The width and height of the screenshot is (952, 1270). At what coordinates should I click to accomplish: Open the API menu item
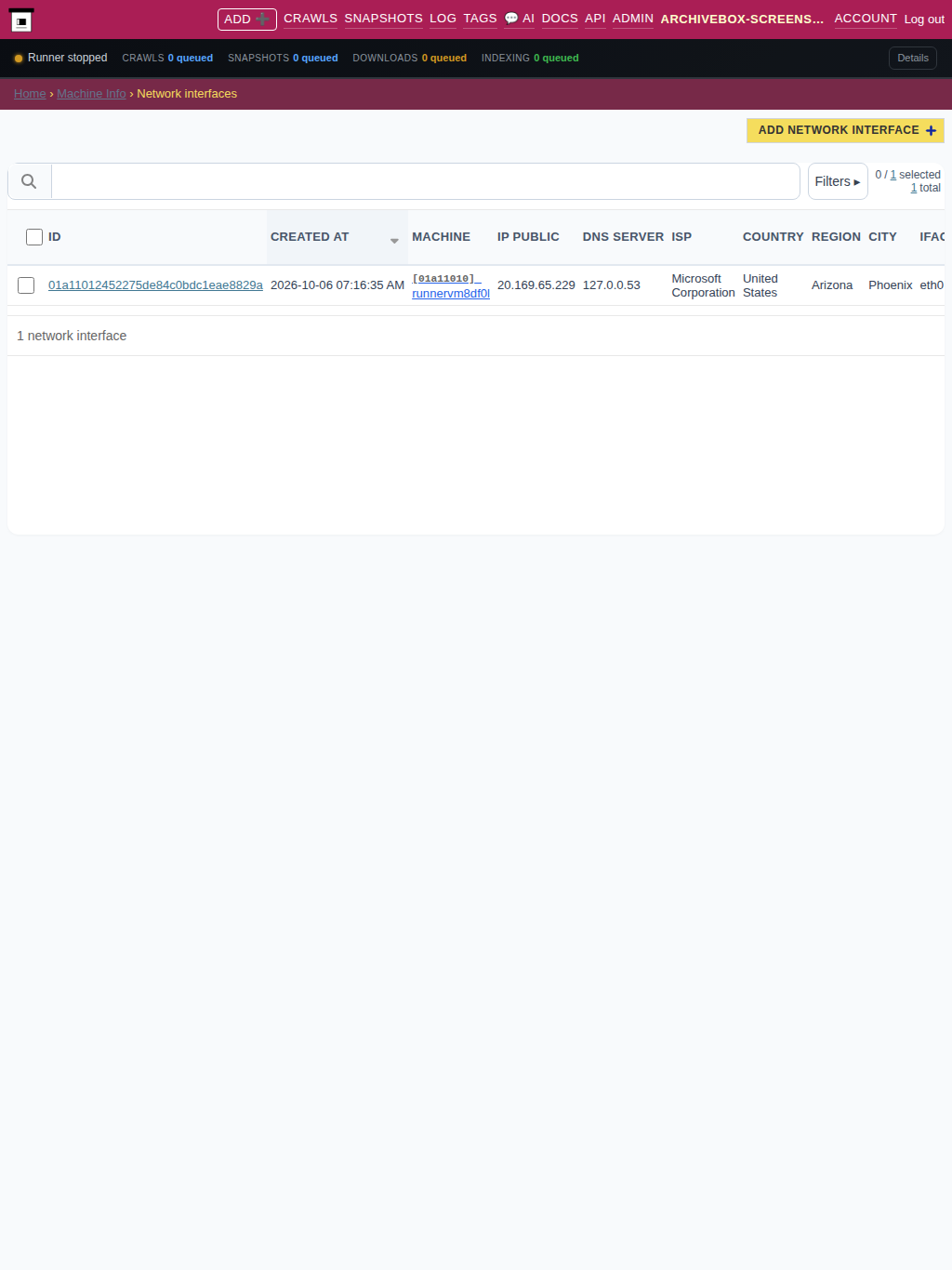(x=595, y=19)
